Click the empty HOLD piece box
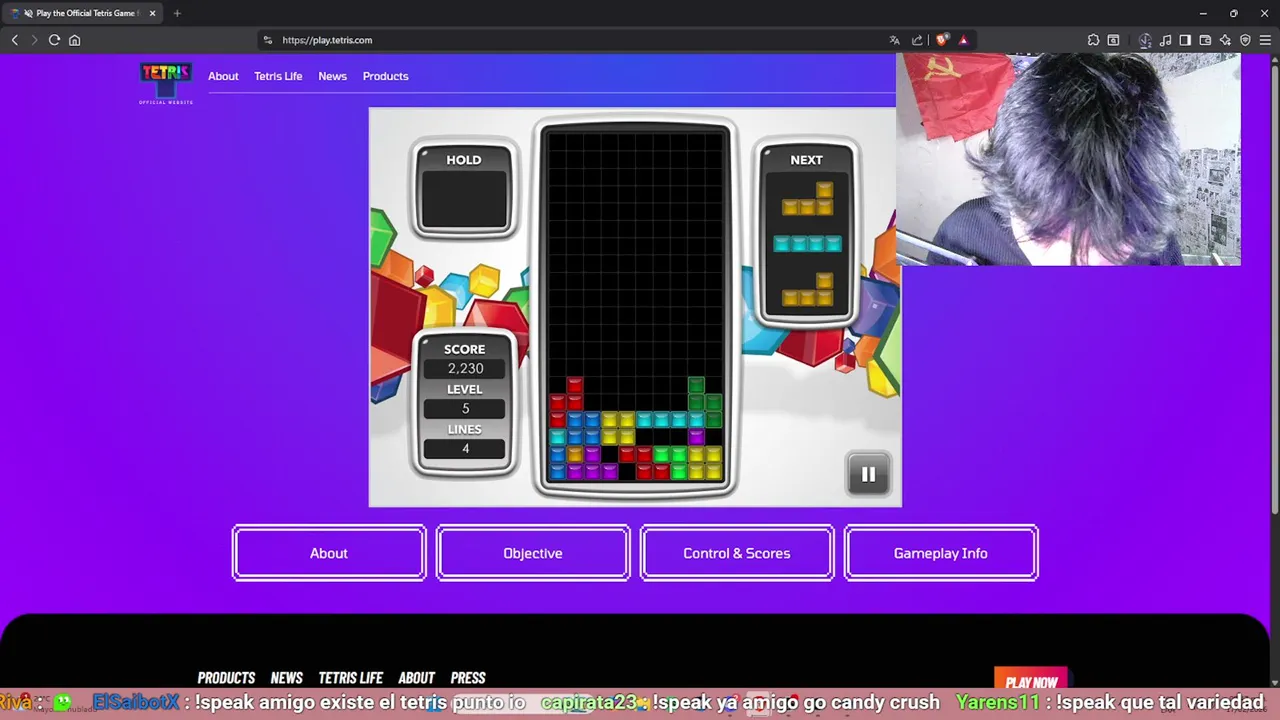The image size is (1280, 720). tap(464, 201)
